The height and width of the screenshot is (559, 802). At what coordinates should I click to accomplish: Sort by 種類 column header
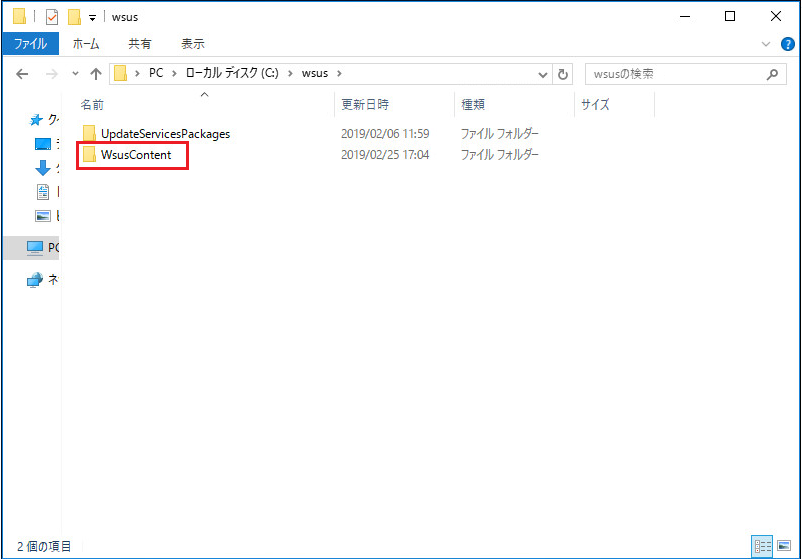pyautogui.click(x=473, y=105)
